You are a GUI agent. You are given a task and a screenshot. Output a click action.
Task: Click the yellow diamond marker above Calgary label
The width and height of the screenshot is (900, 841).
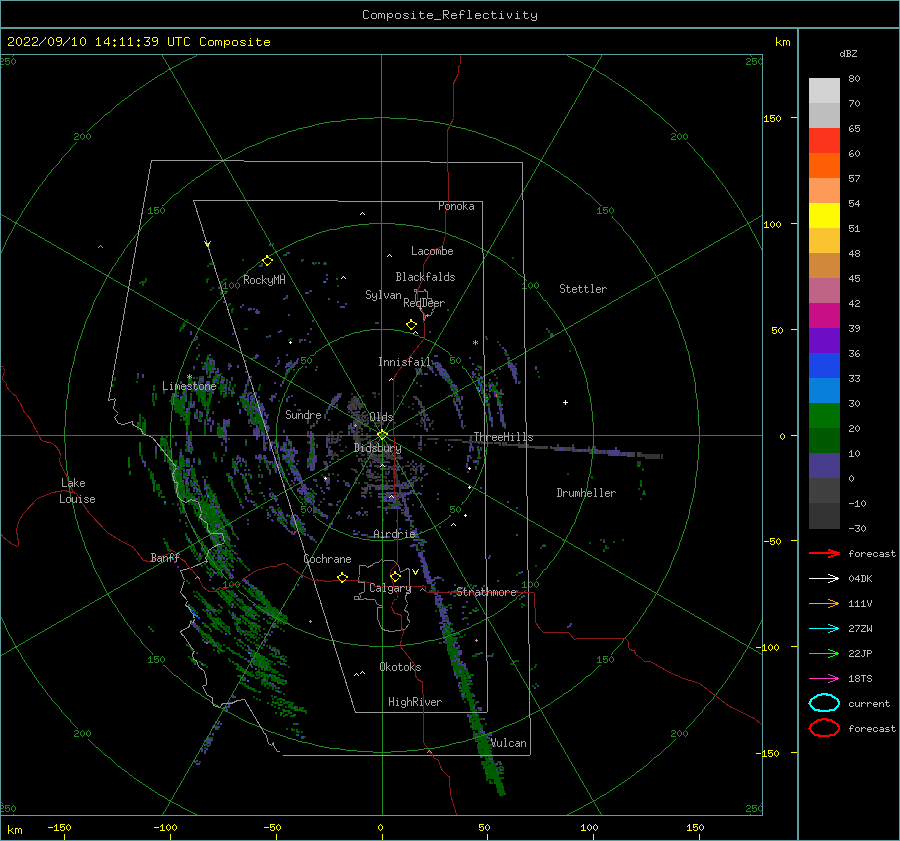click(x=395, y=576)
